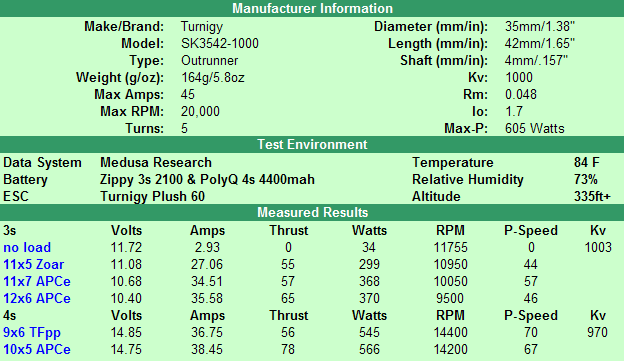This screenshot has width=624, height=361.
Task: Select the 12x6 APCe RPM '9500'
Action: pos(450,299)
